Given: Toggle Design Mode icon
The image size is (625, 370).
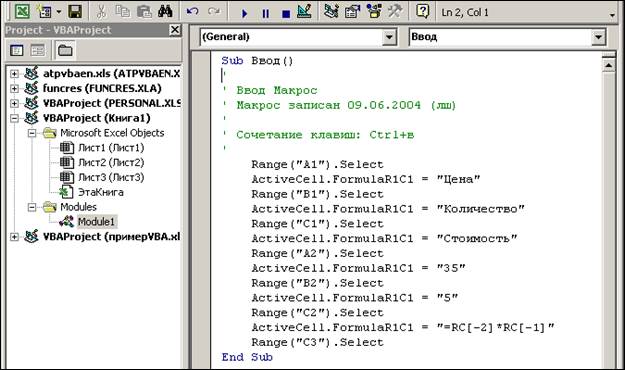Looking at the screenshot, I should pyautogui.click(x=305, y=11).
